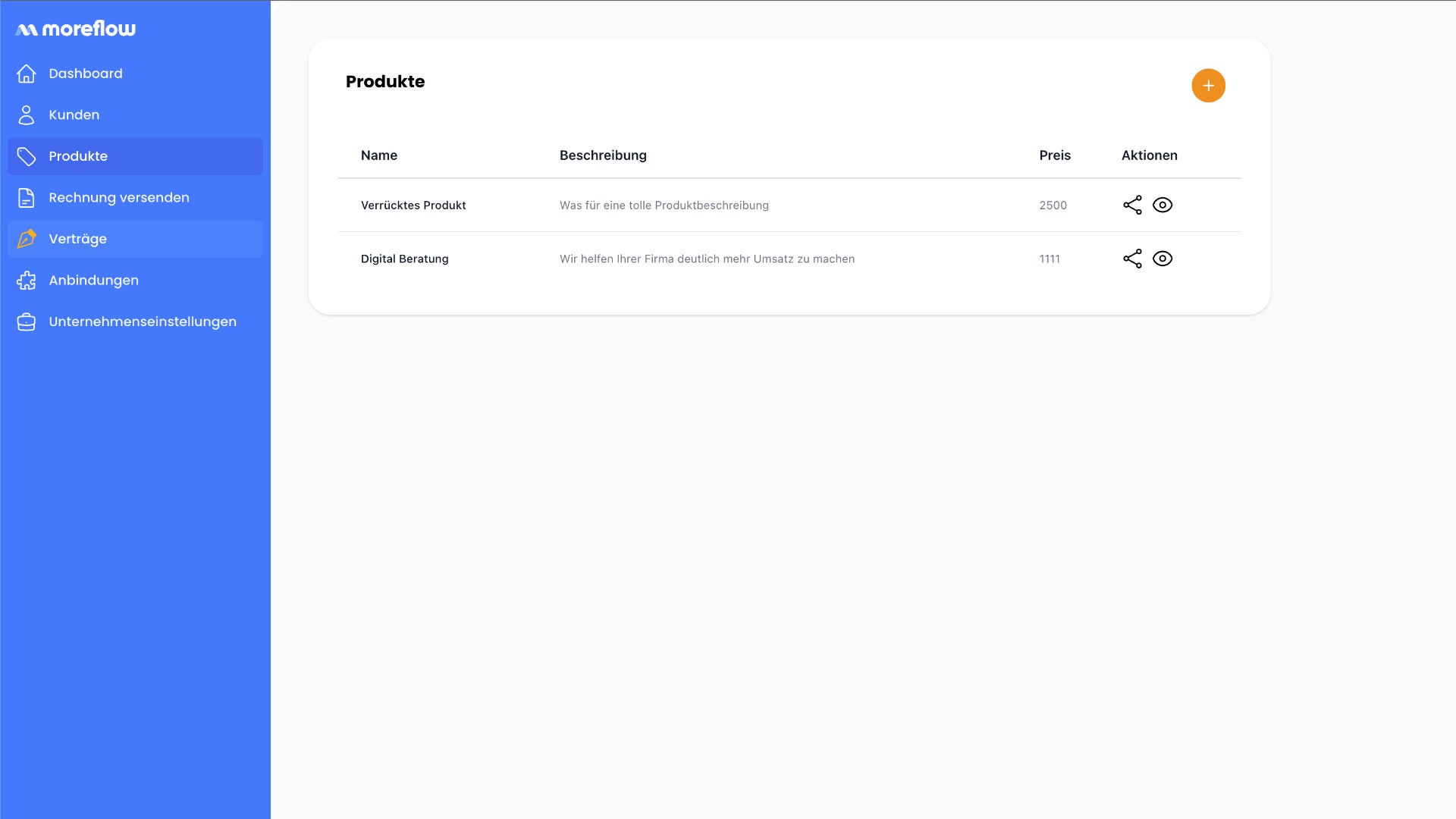Share the Verrücktes Produkt entry
1456x819 pixels.
point(1132,205)
